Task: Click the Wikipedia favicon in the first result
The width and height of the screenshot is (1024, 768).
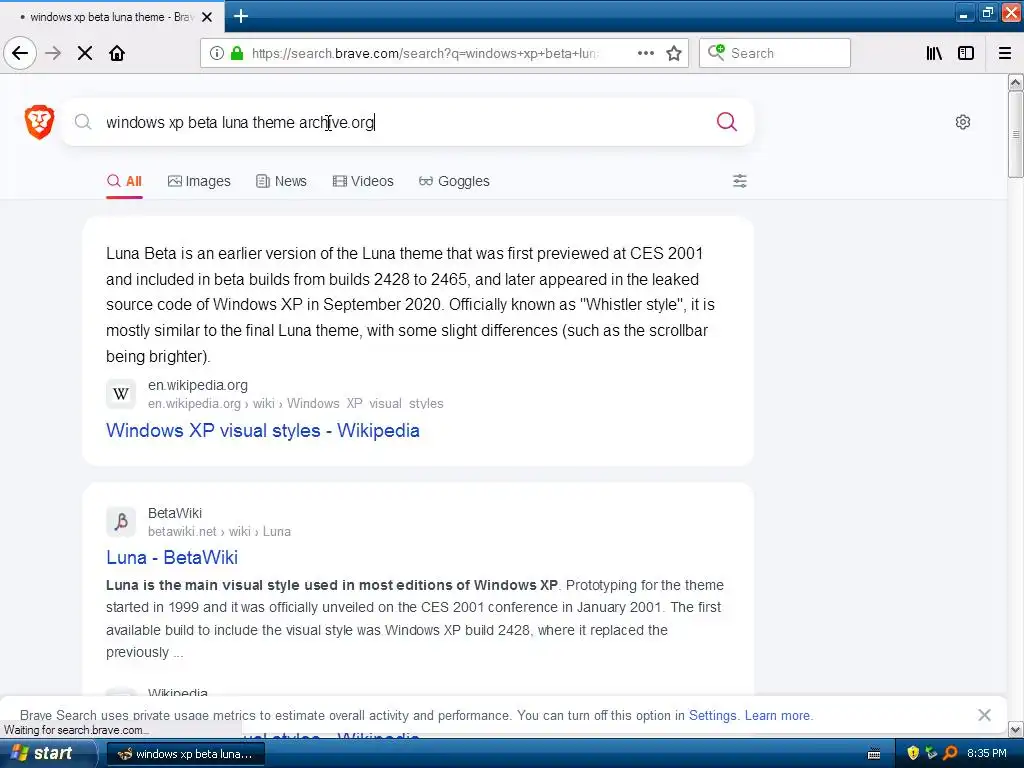Action: 121,394
